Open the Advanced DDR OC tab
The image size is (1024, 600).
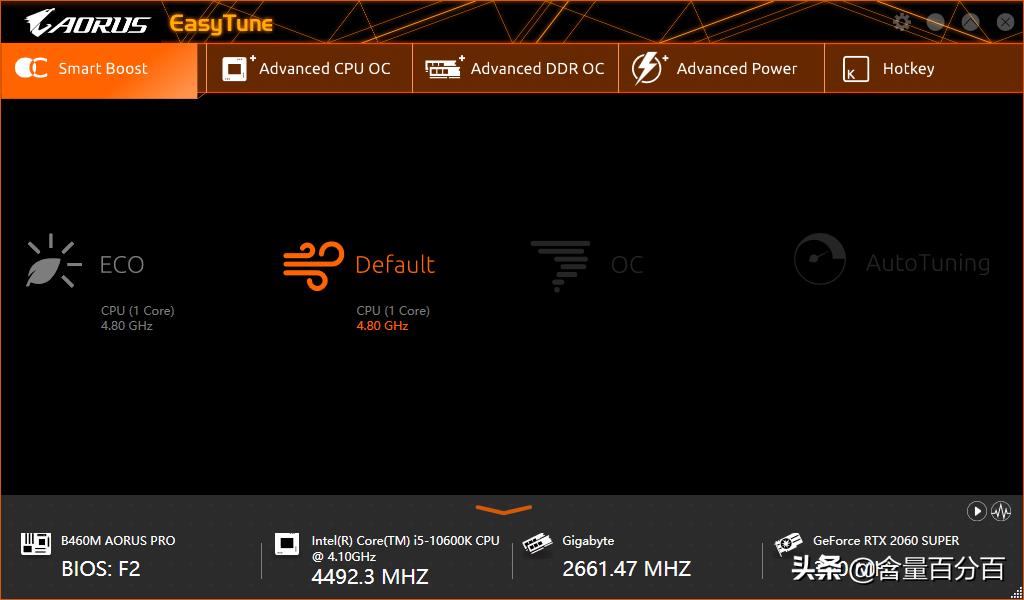515,69
